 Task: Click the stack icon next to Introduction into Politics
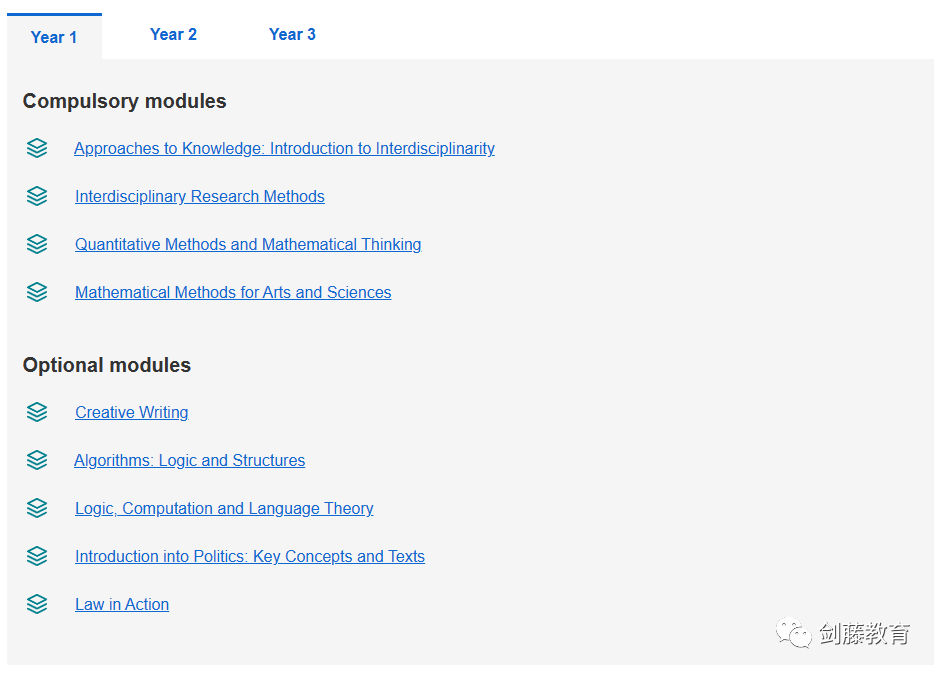[x=37, y=556]
